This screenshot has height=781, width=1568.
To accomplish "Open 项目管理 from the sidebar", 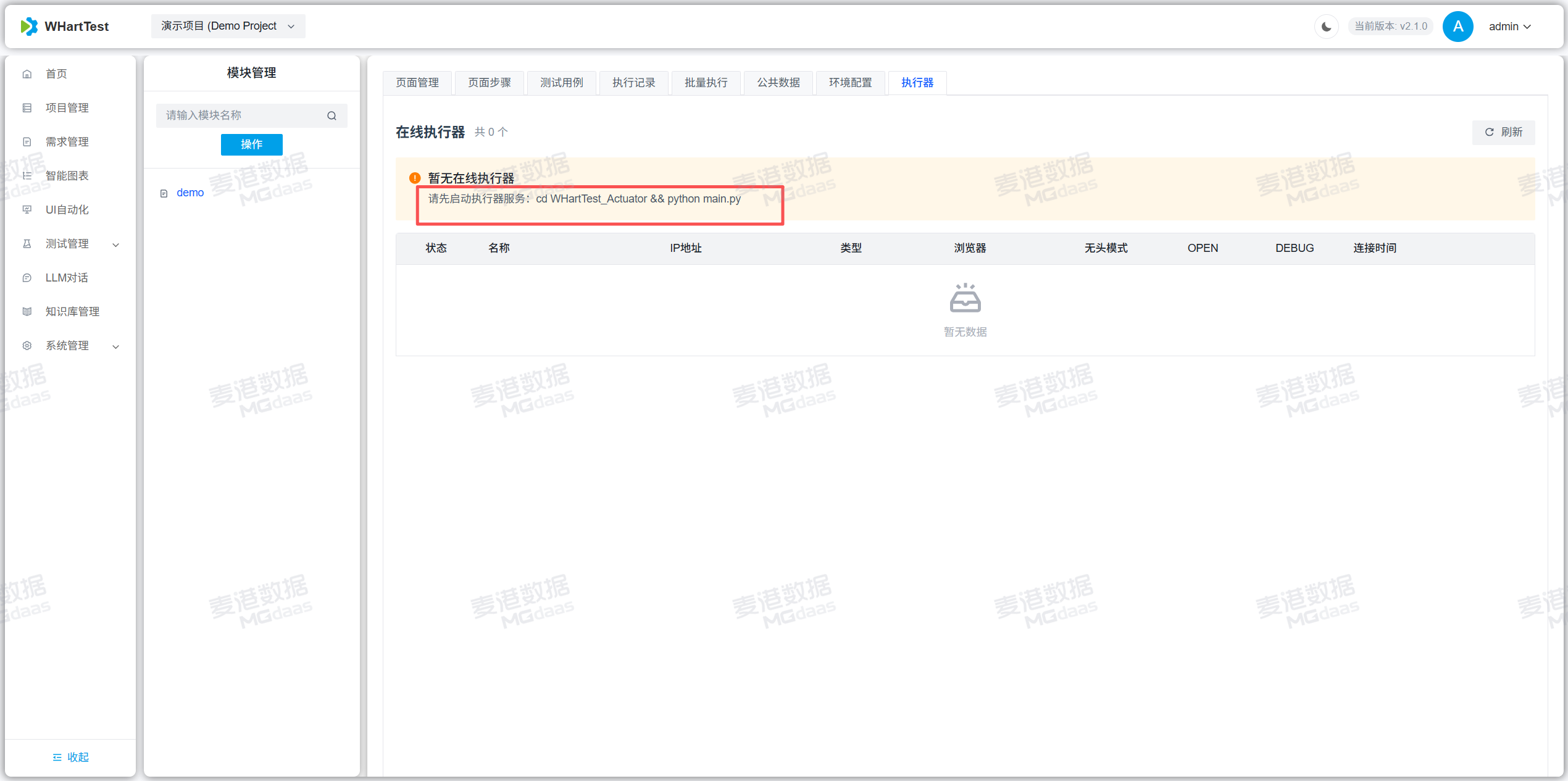I will point(67,108).
